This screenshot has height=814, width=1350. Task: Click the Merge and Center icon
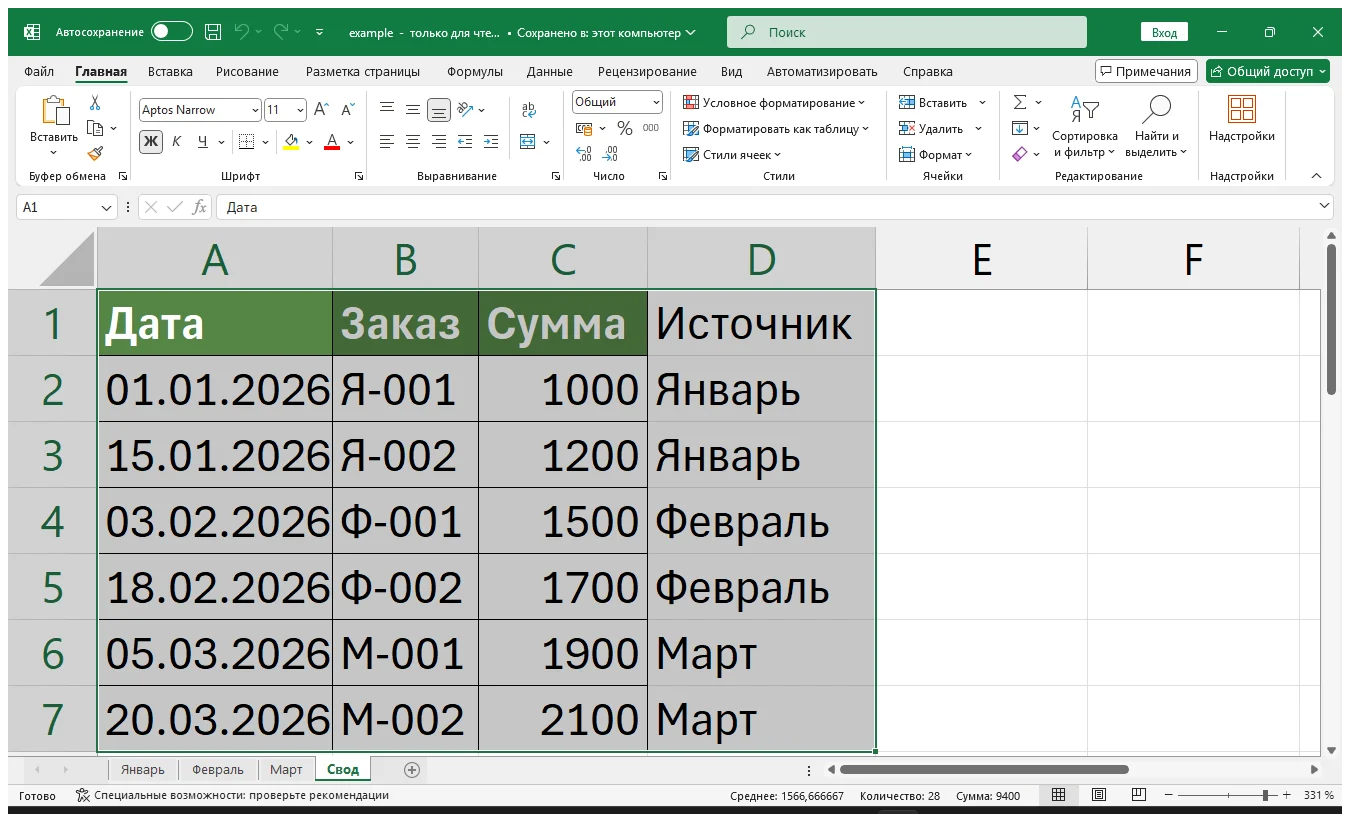pyautogui.click(x=529, y=142)
